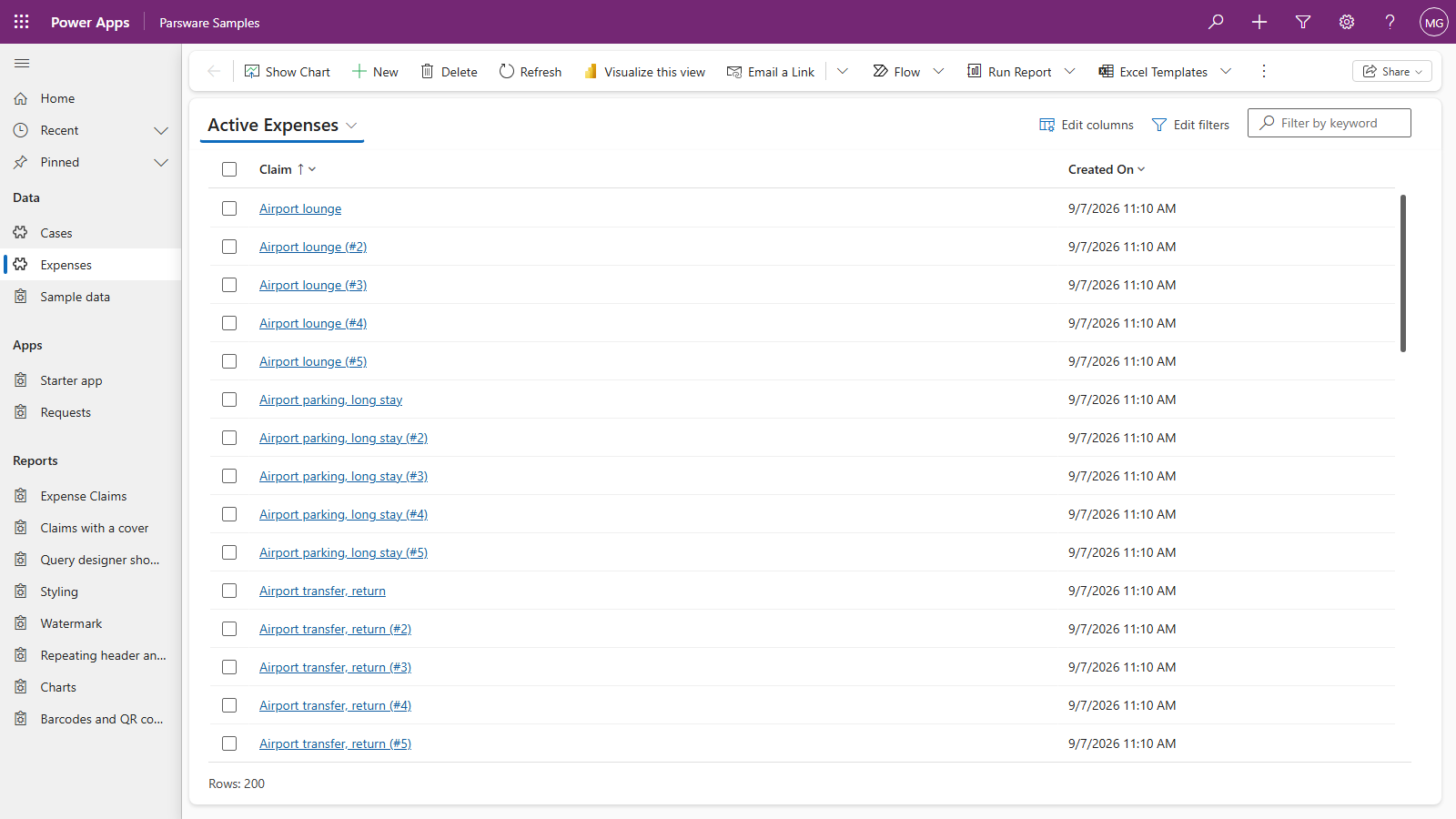Expand the Recent section in sidebar
Image resolution: width=1456 pixels, height=819 pixels.
coord(161,131)
